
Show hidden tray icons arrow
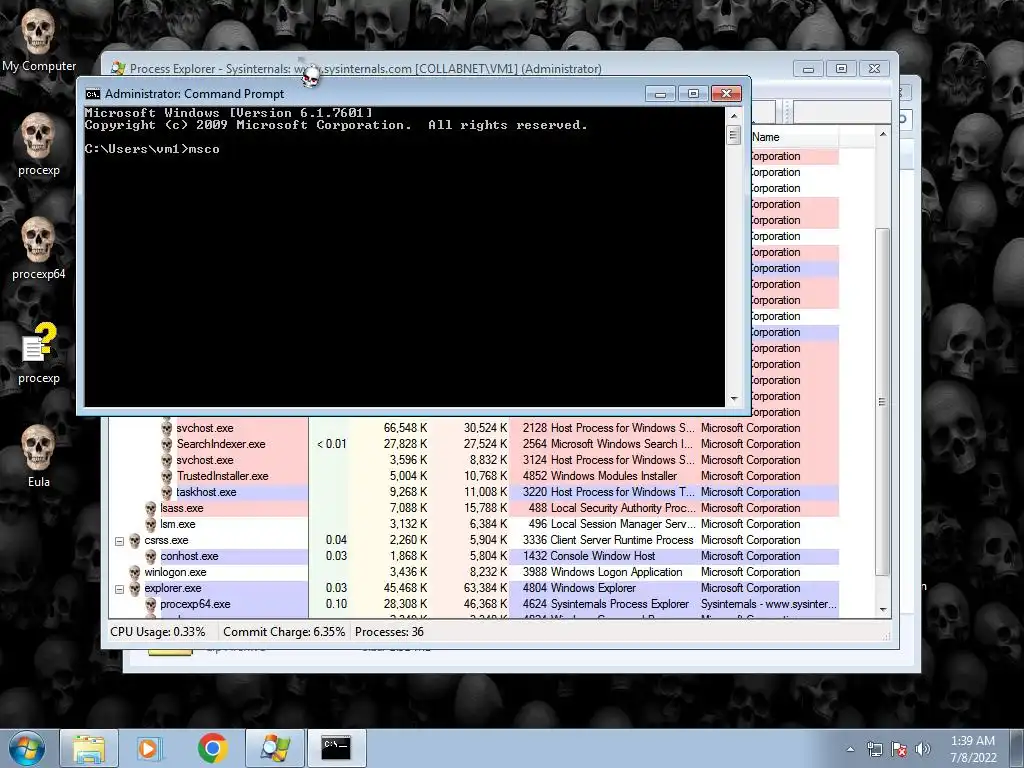pos(850,749)
